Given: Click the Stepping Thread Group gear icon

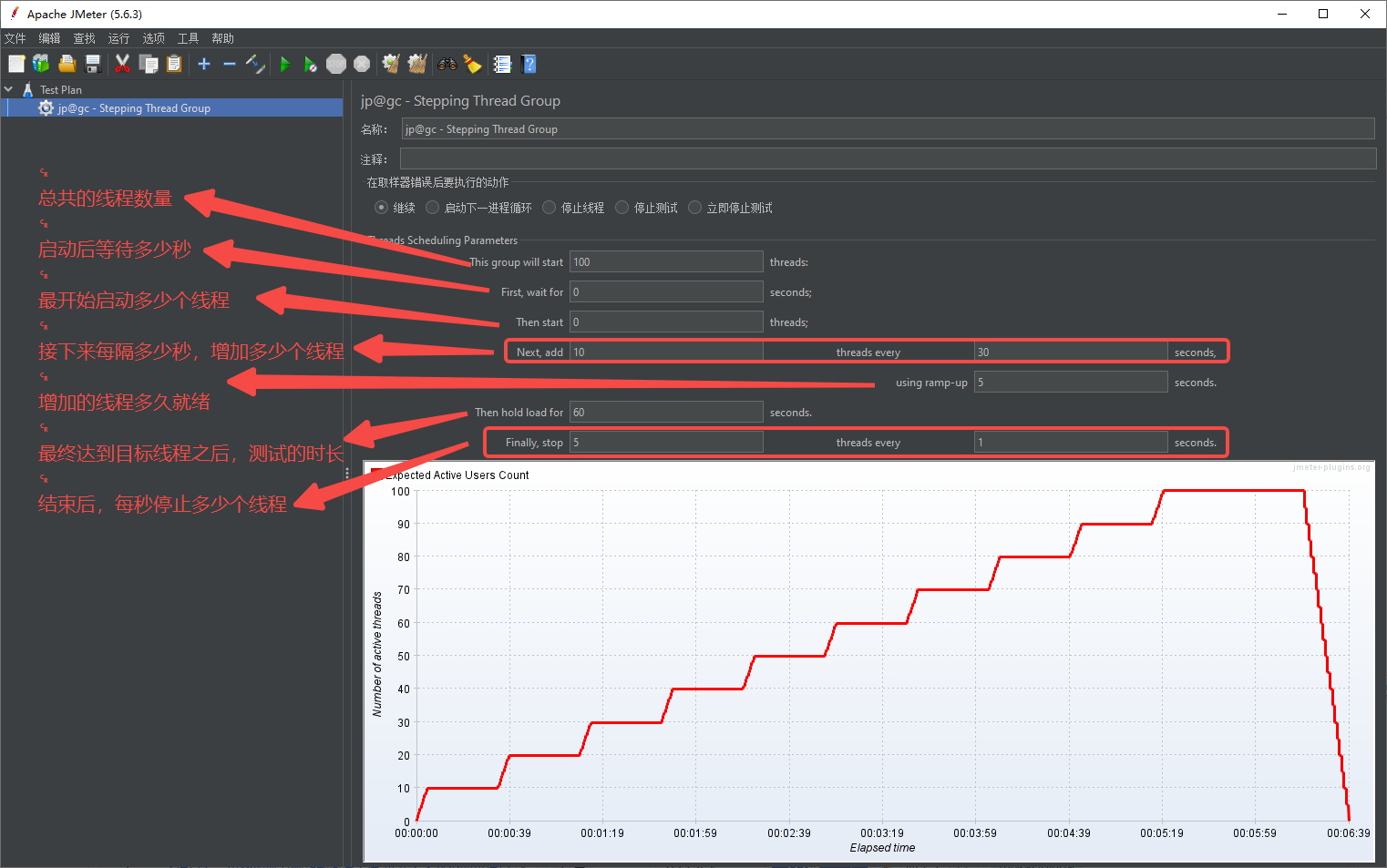Looking at the screenshot, I should click(46, 107).
